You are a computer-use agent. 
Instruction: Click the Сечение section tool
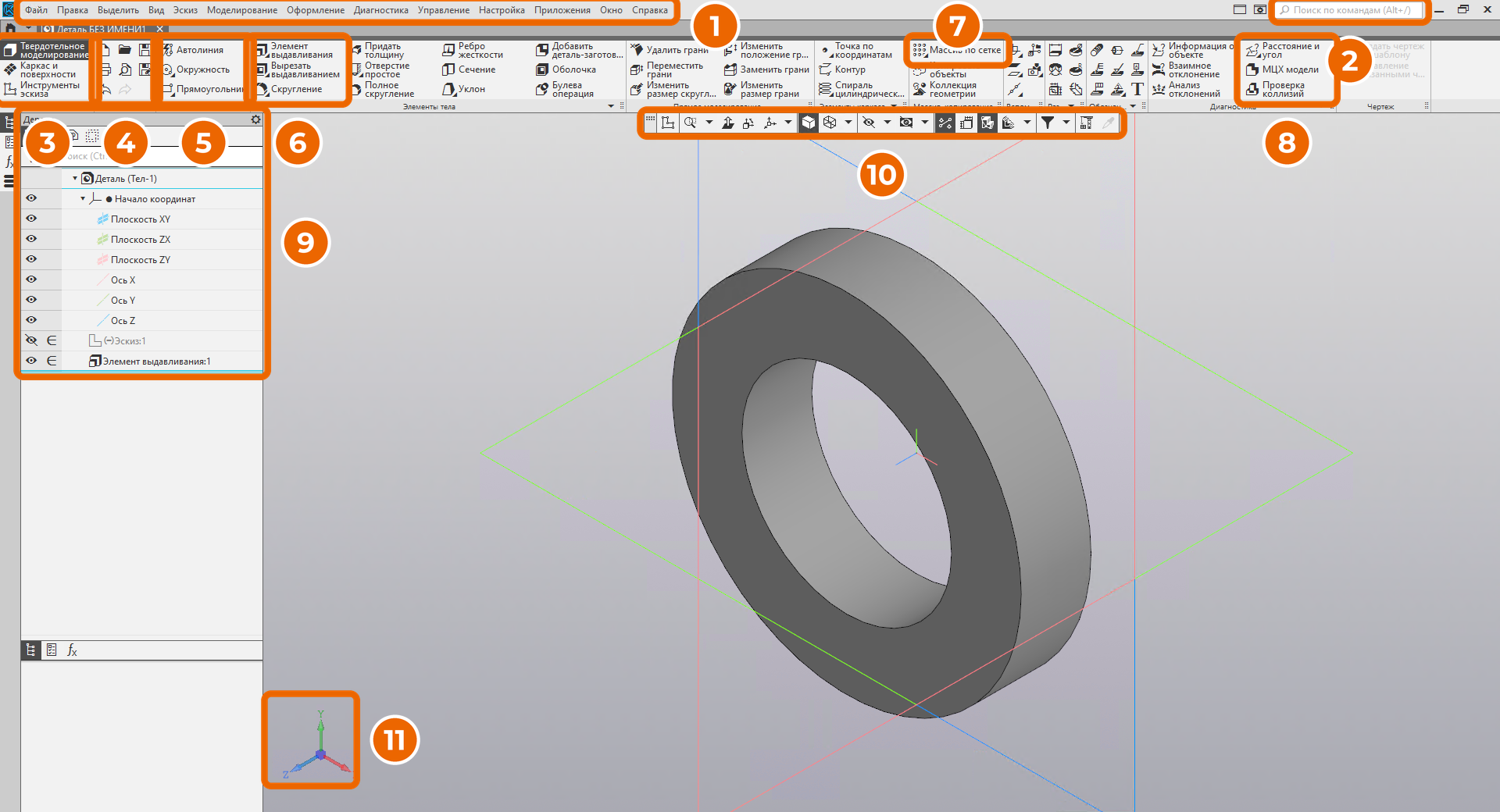[470, 69]
